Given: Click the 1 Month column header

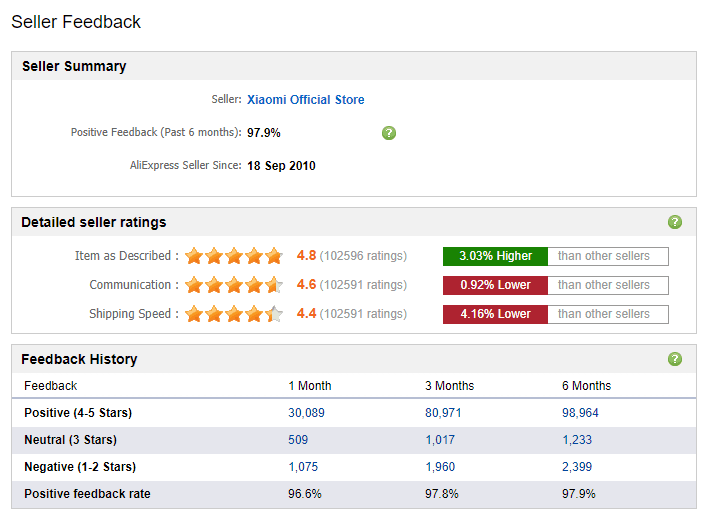Looking at the screenshot, I should click(310, 386).
